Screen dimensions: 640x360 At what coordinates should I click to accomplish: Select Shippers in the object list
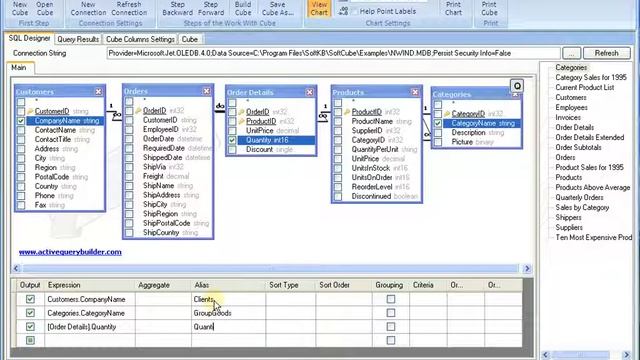[568, 218]
